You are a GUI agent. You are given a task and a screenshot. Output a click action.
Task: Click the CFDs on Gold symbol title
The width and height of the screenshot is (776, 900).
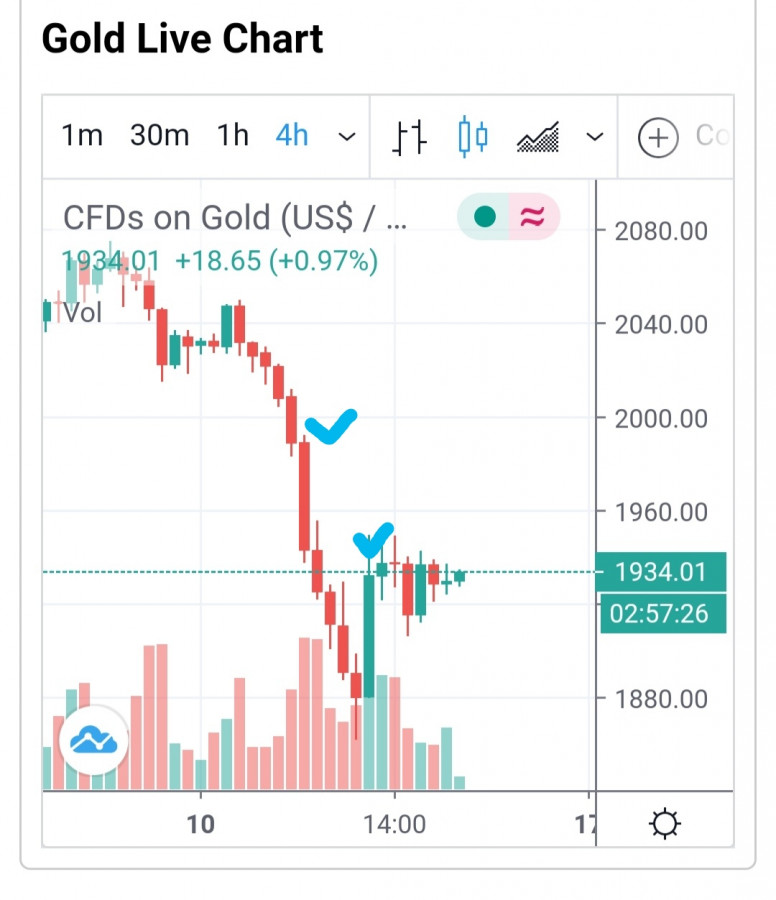(235, 218)
